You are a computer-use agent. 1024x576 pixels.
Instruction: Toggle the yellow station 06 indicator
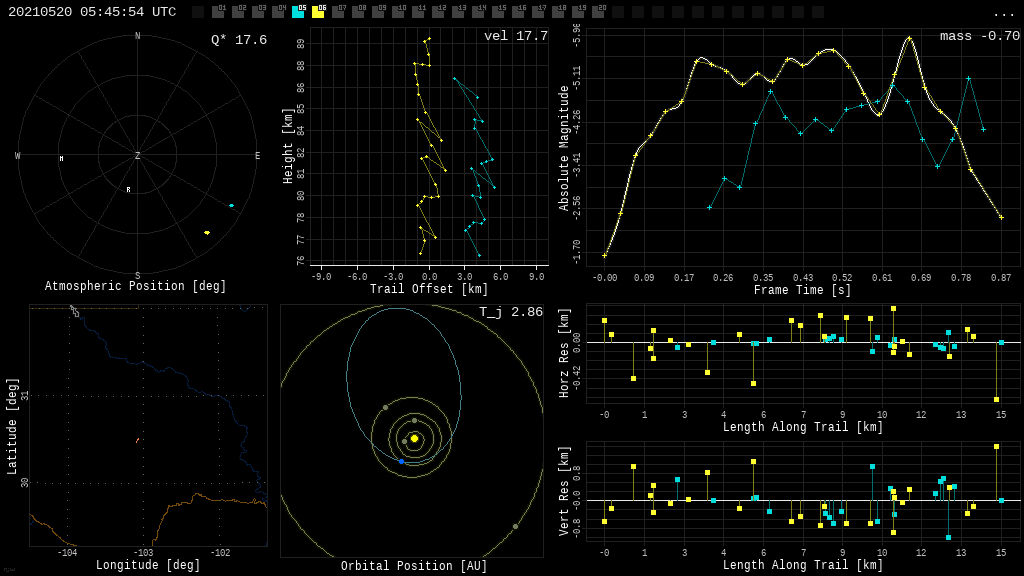pyautogui.click(x=318, y=12)
